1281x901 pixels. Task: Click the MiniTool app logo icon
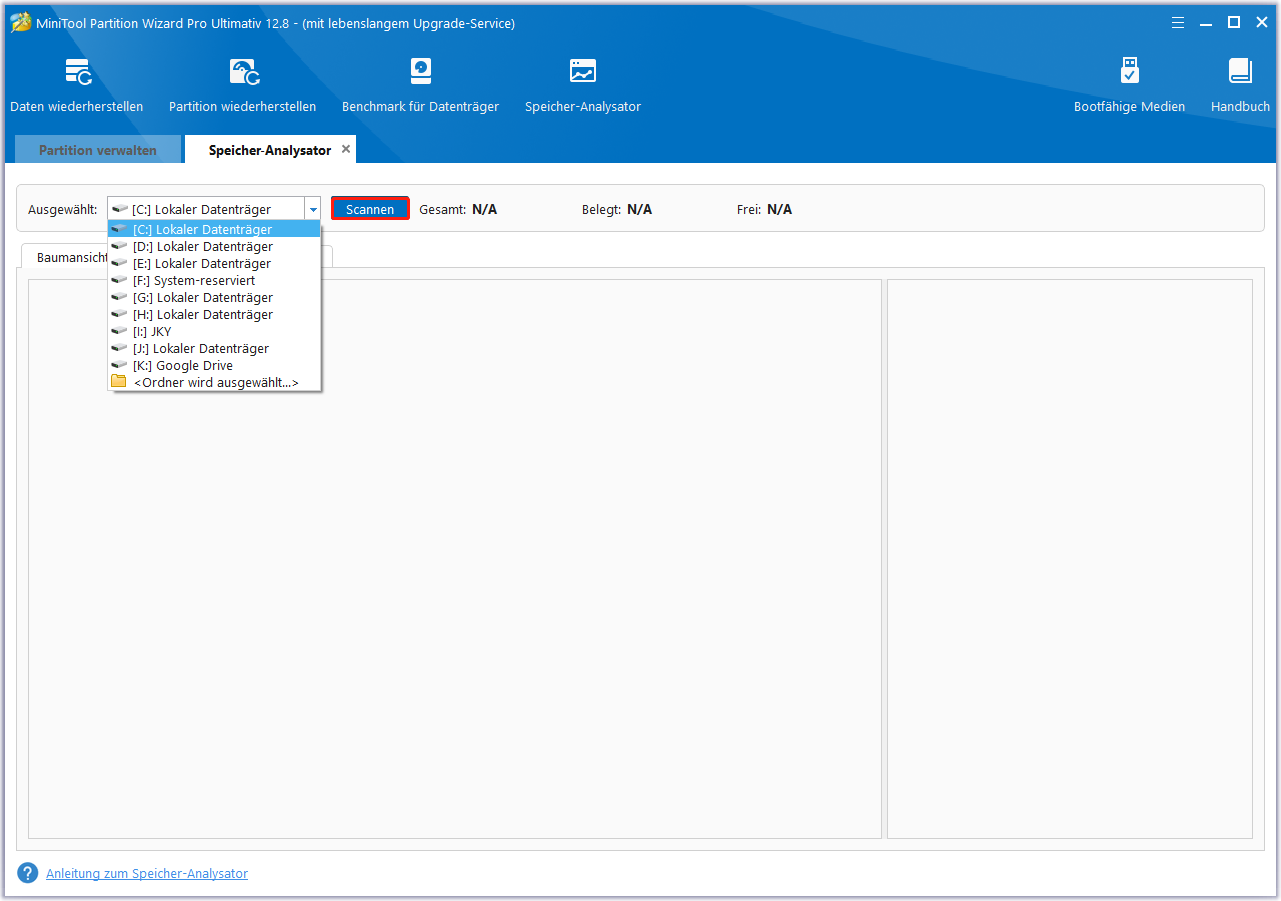click(x=20, y=22)
